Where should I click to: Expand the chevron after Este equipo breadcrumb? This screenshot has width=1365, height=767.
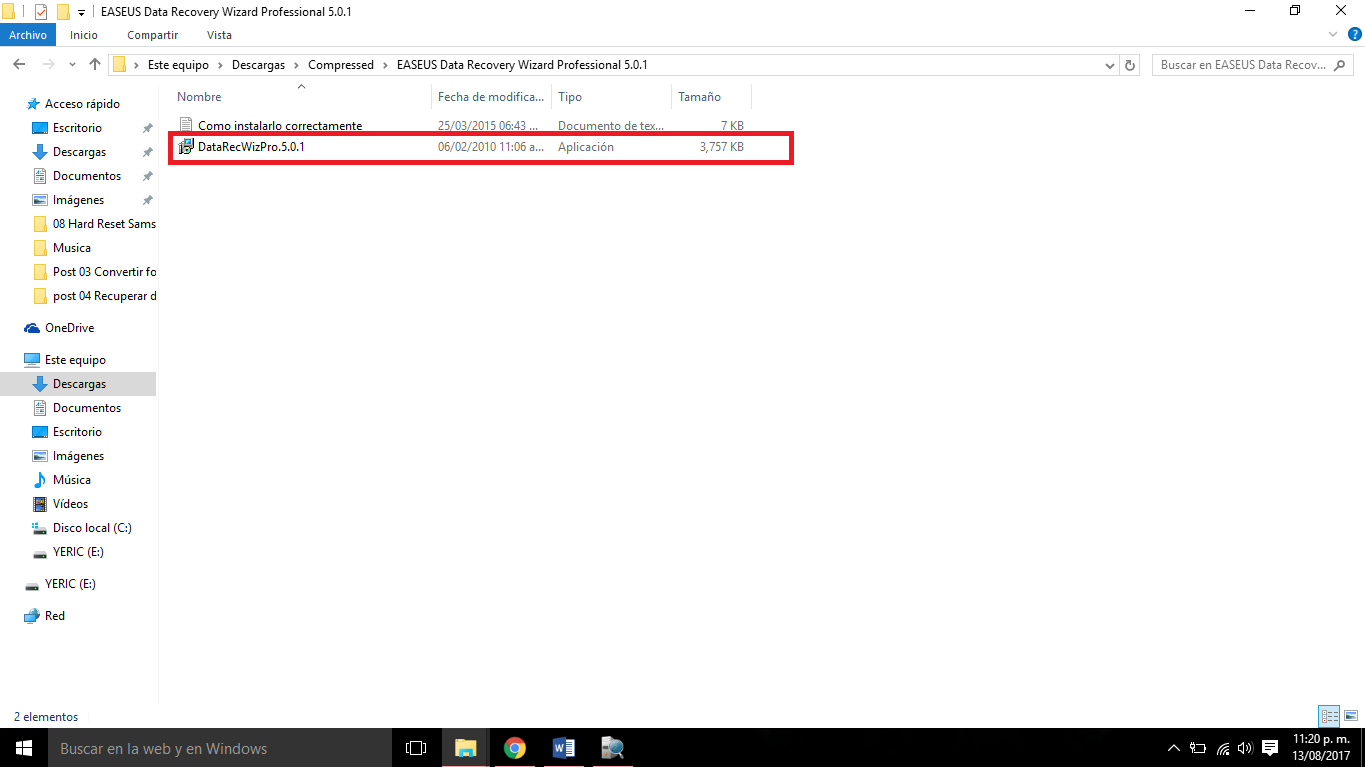[x=220, y=65]
